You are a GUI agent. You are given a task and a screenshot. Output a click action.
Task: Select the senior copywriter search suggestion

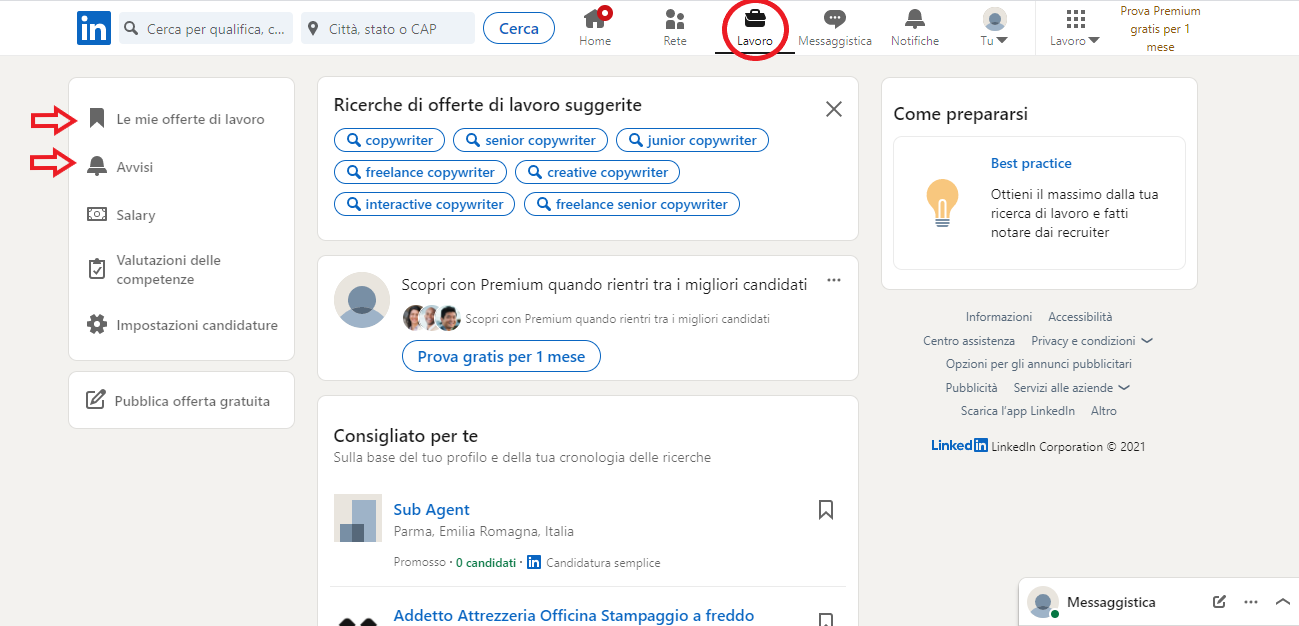pyautogui.click(x=530, y=140)
